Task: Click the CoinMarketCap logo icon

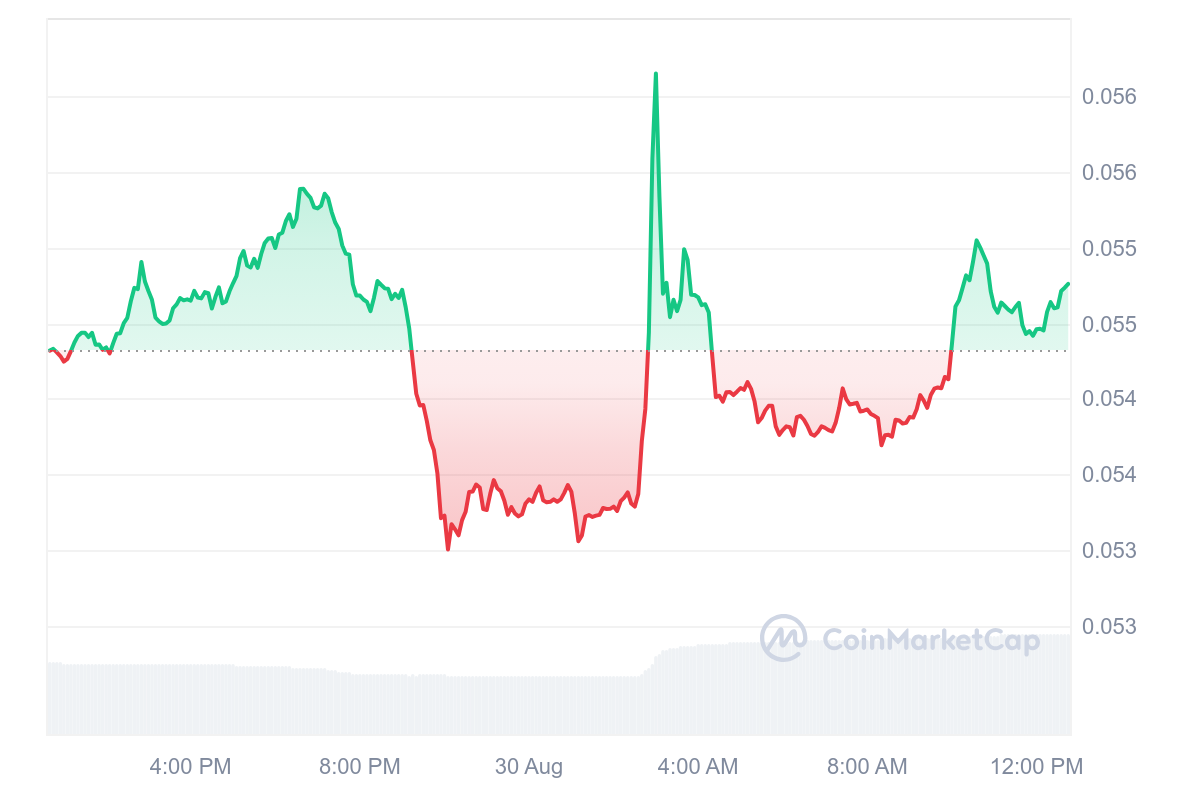Action: pos(783,638)
